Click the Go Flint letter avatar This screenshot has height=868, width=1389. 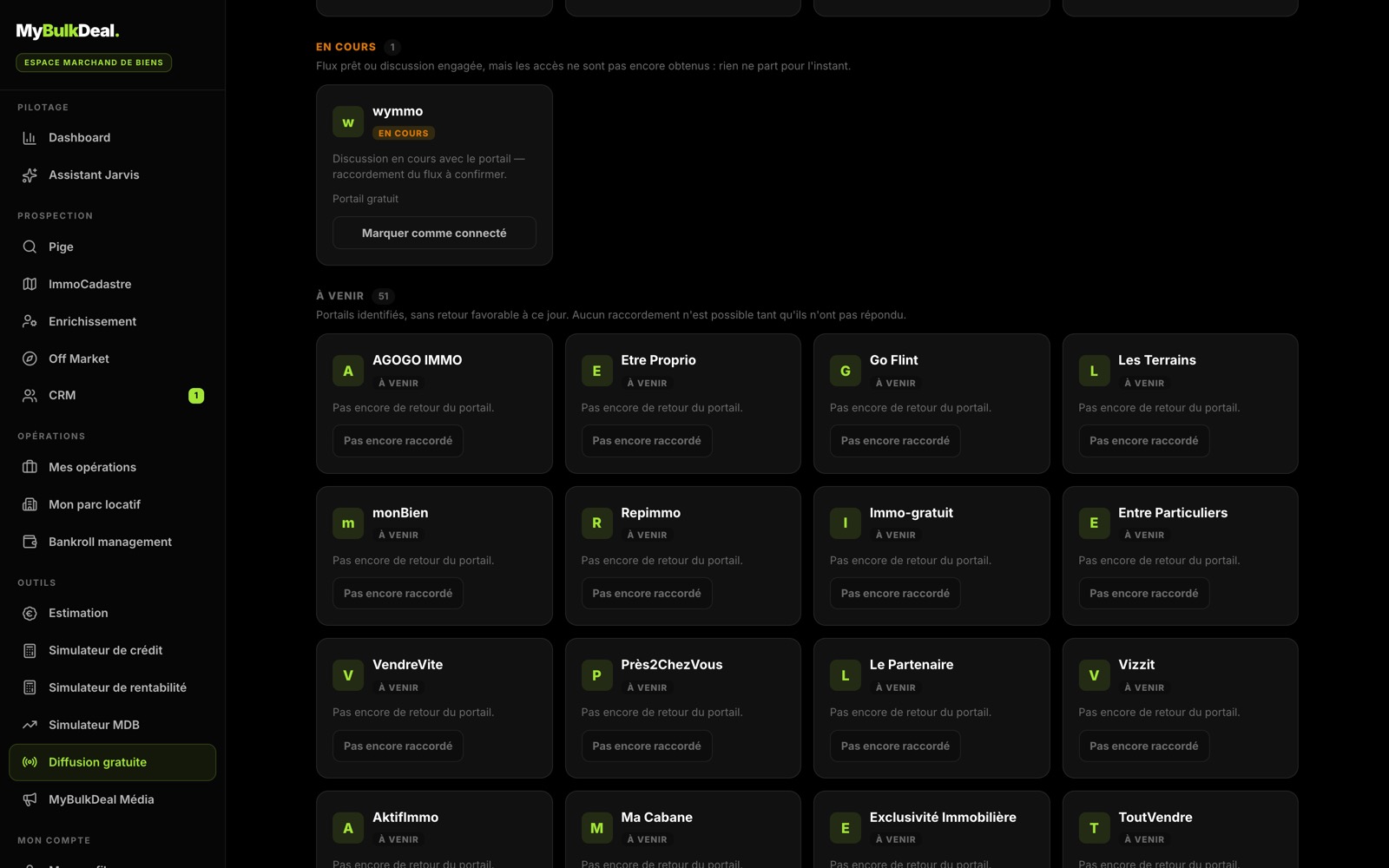point(846,372)
